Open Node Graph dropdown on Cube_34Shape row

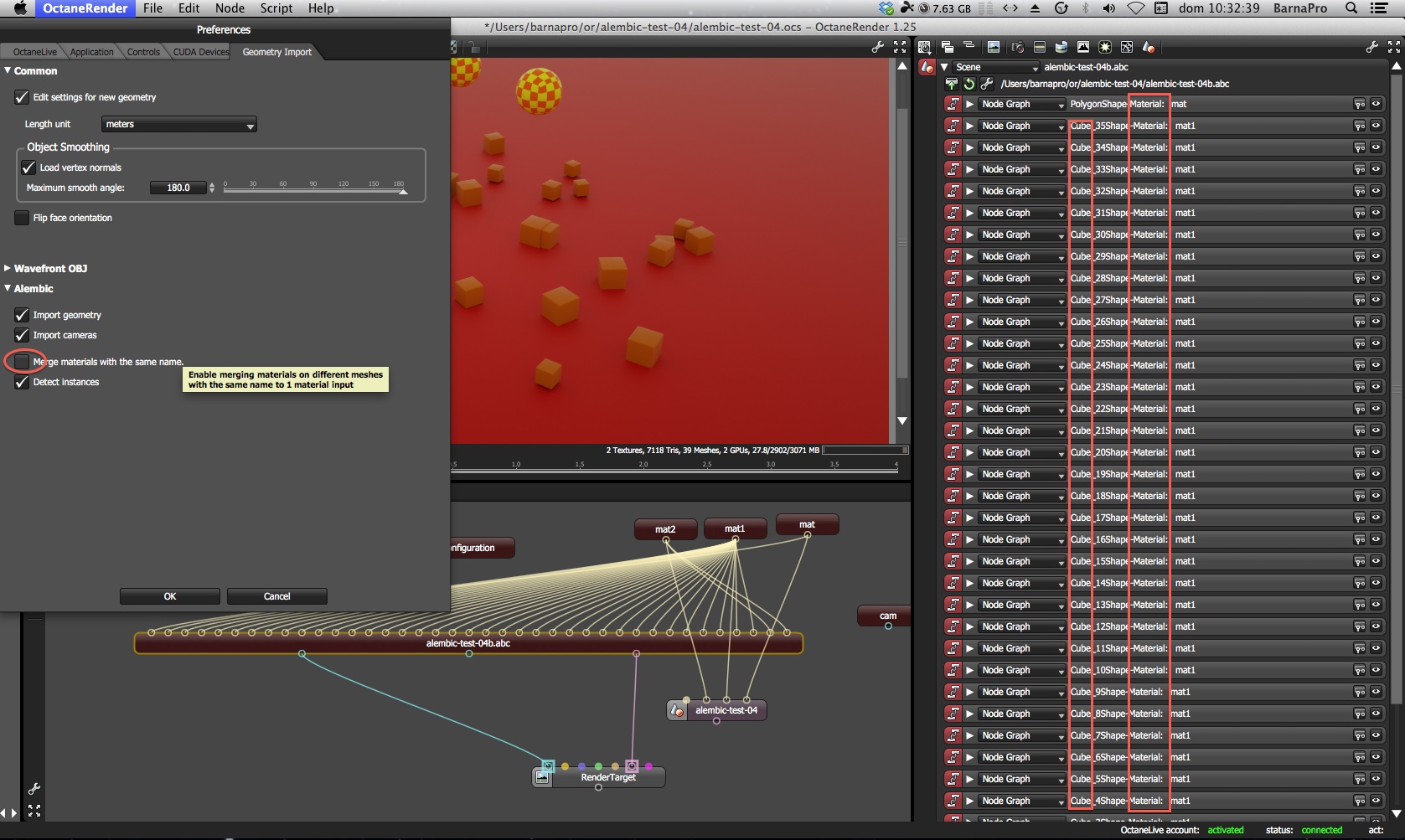1022,147
